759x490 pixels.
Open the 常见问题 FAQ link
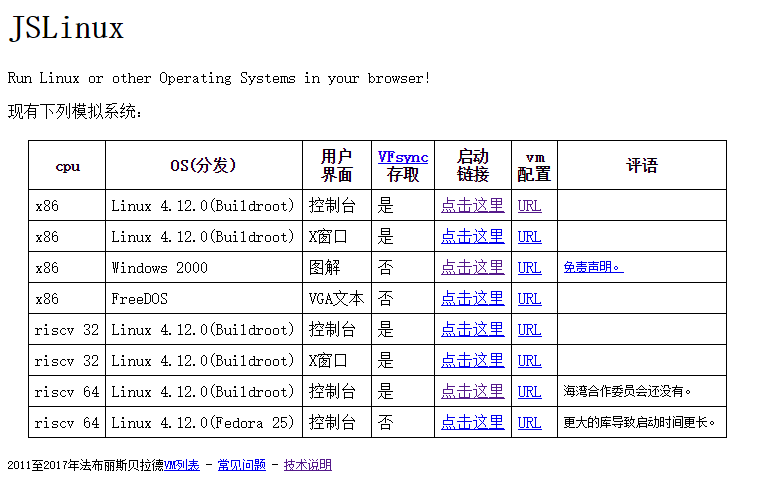(242, 465)
